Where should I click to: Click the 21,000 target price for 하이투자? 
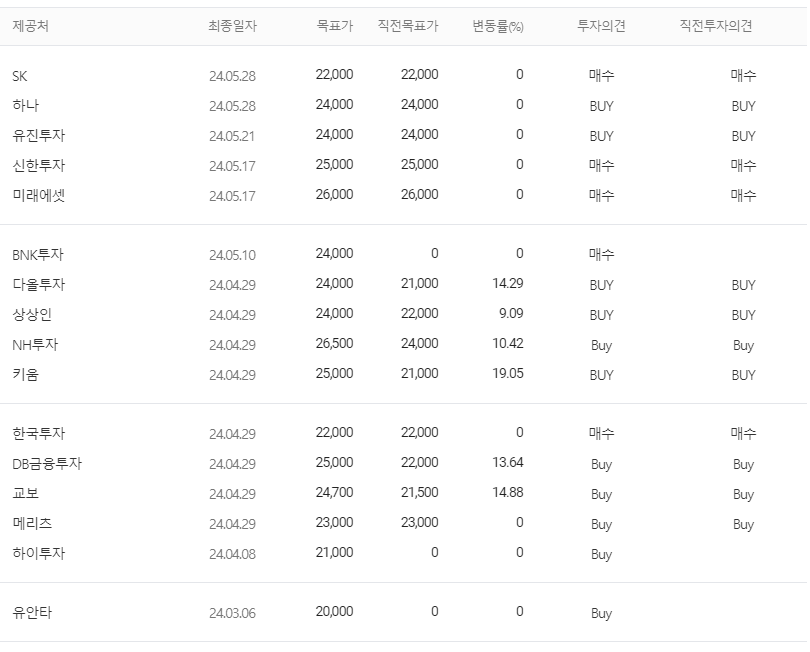point(334,552)
